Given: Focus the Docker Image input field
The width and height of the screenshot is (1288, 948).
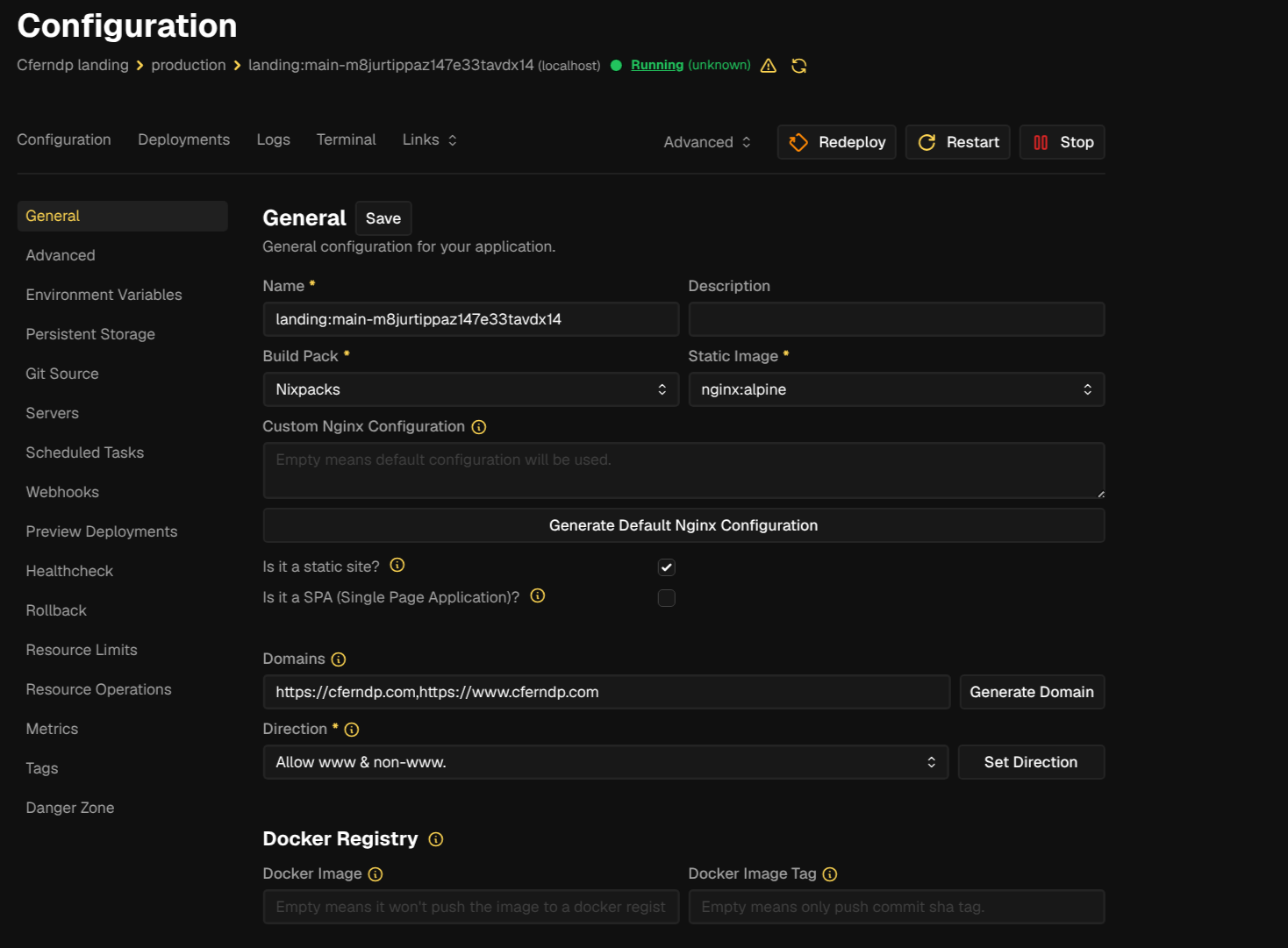Looking at the screenshot, I should point(471,907).
